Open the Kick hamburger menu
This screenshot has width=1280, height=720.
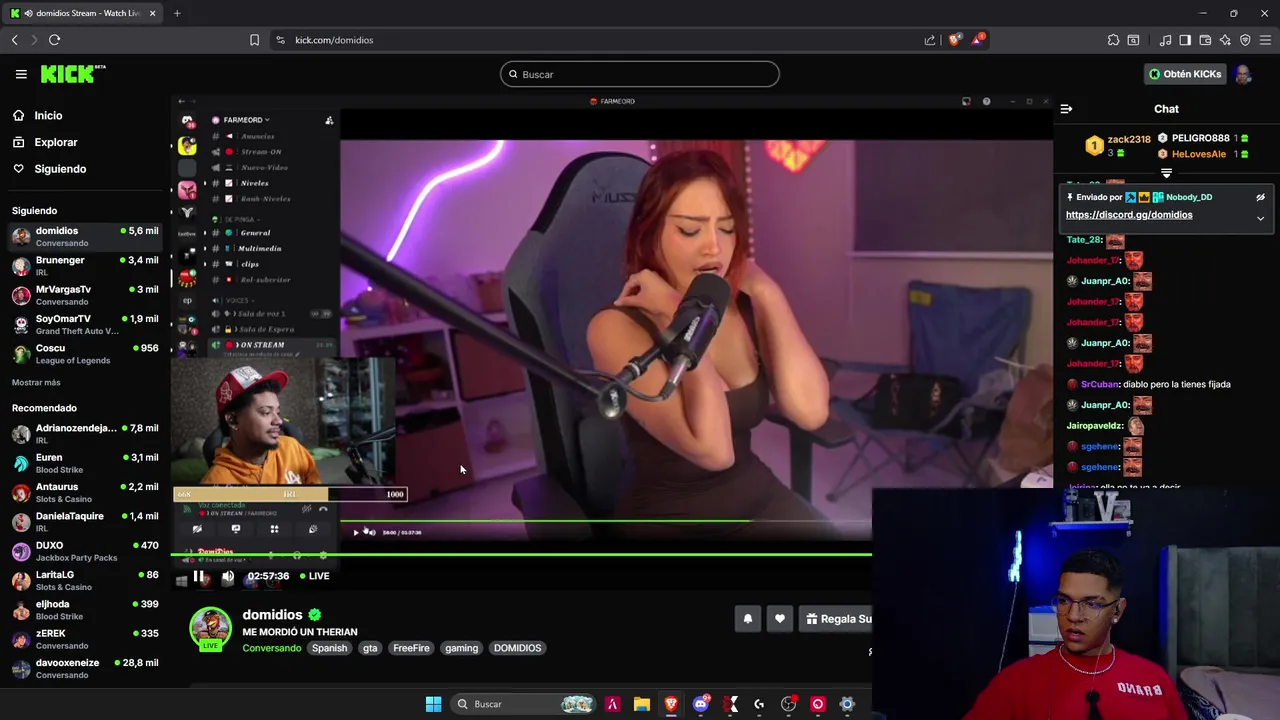[21, 74]
